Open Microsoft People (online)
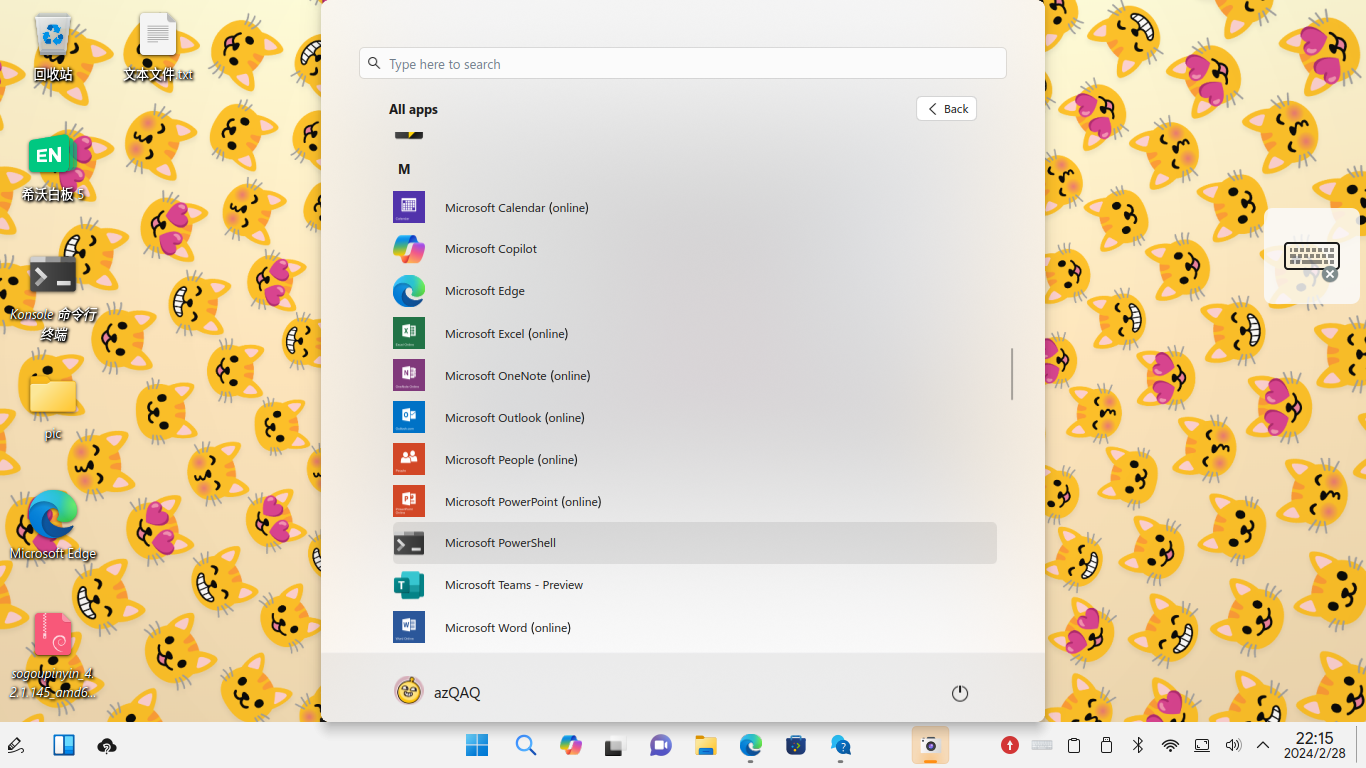Image resolution: width=1366 pixels, height=768 pixels. click(x=695, y=459)
